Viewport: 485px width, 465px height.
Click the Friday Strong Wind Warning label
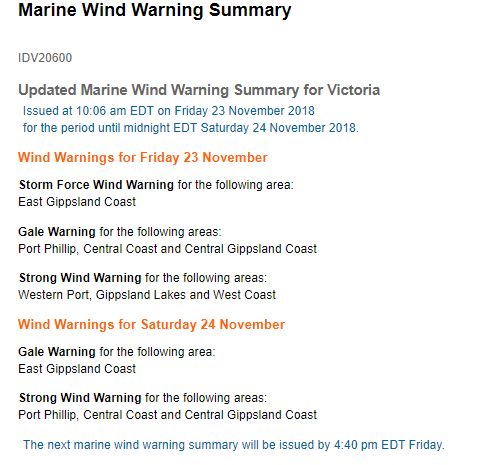pos(80,278)
